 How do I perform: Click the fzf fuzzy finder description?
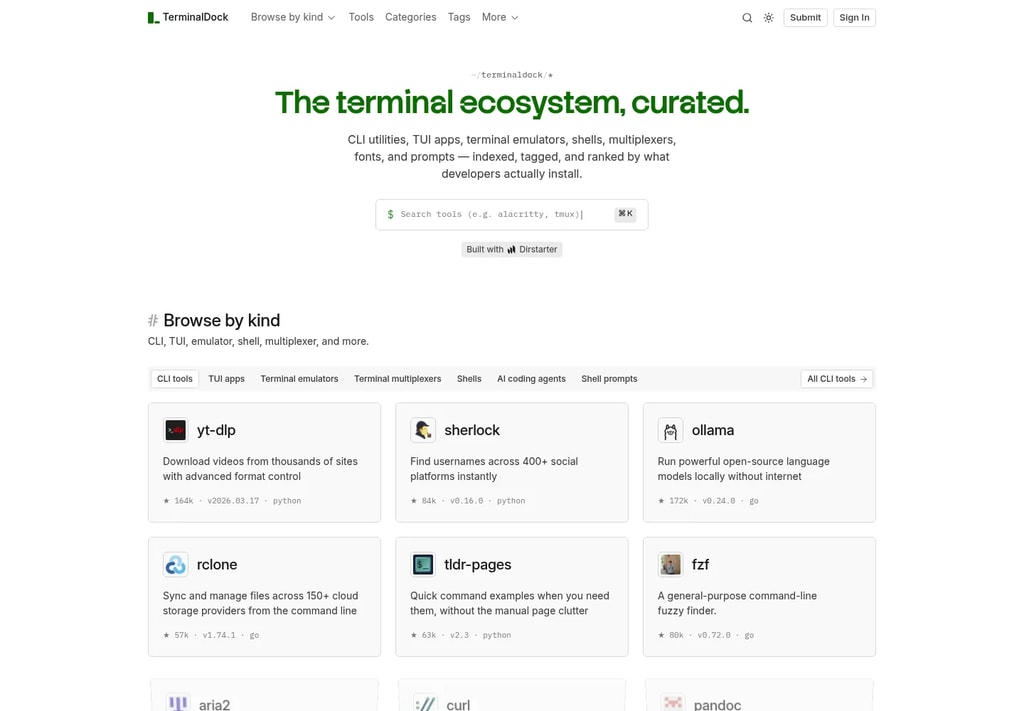(x=737, y=603)
